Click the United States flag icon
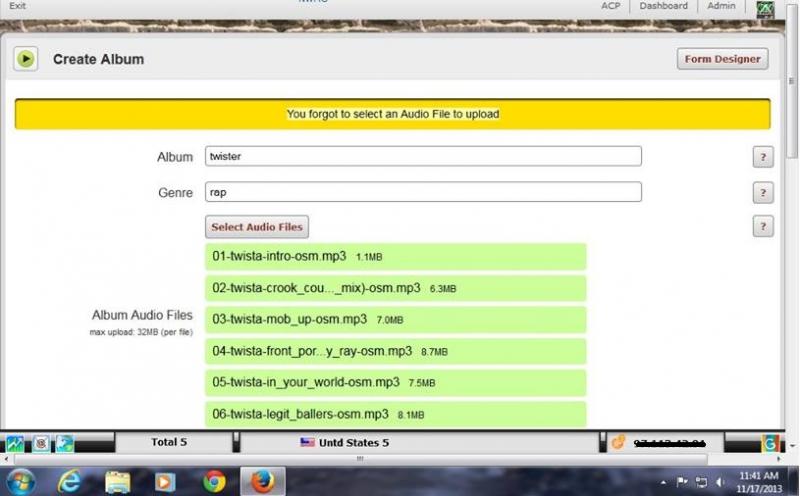Screen dimensions: 800x496 [x=307, y=442]
